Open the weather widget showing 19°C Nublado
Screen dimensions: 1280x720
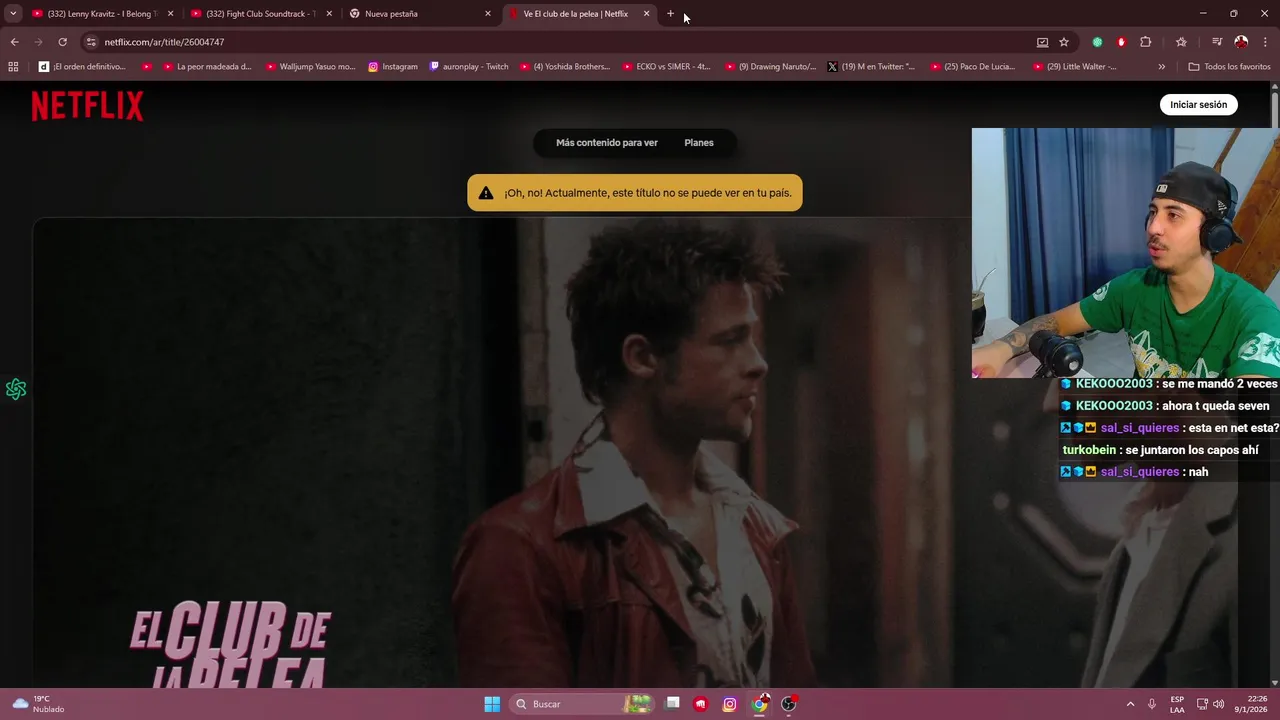[x=38, y=704]
